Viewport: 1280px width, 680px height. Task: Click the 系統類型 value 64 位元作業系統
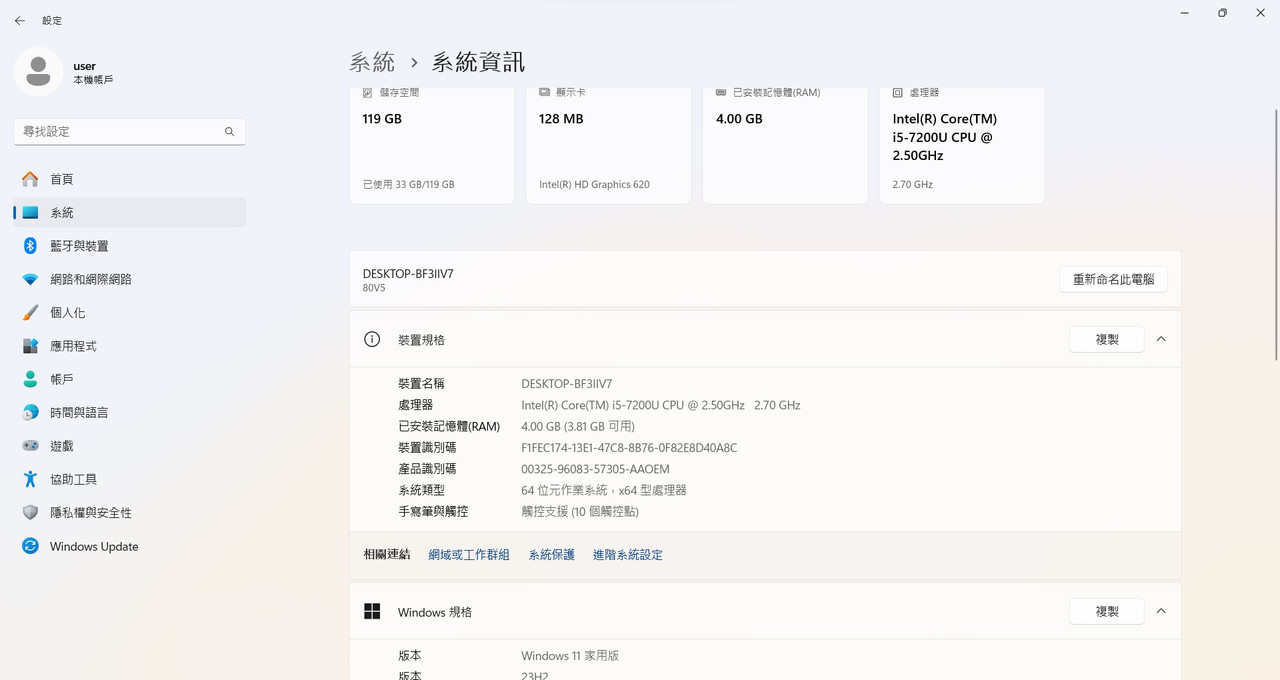click(x=604, y=490)
